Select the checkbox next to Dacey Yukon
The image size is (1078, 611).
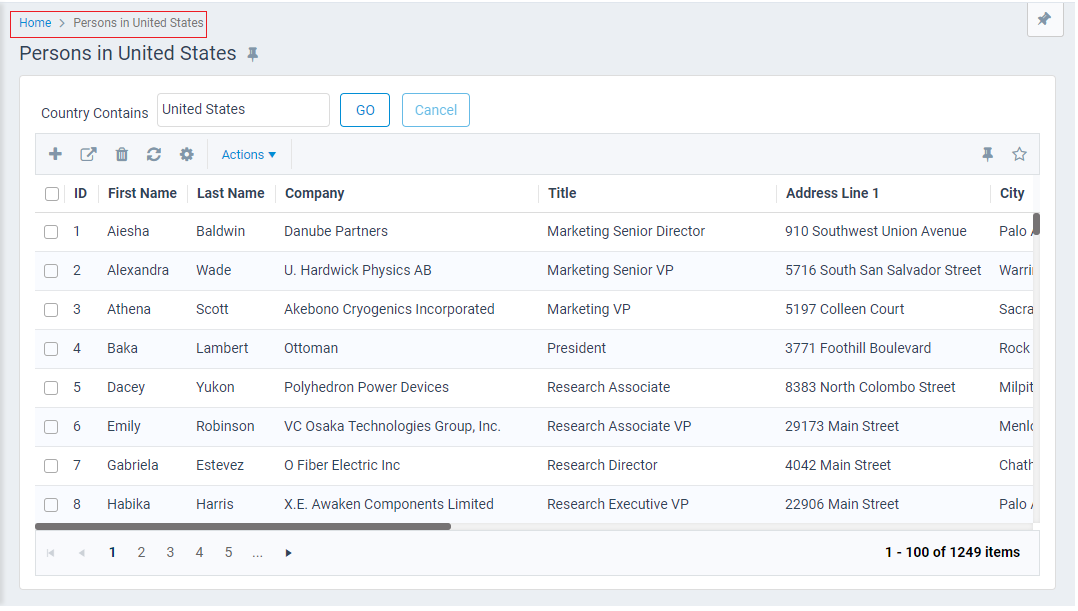tap(51, 388)
